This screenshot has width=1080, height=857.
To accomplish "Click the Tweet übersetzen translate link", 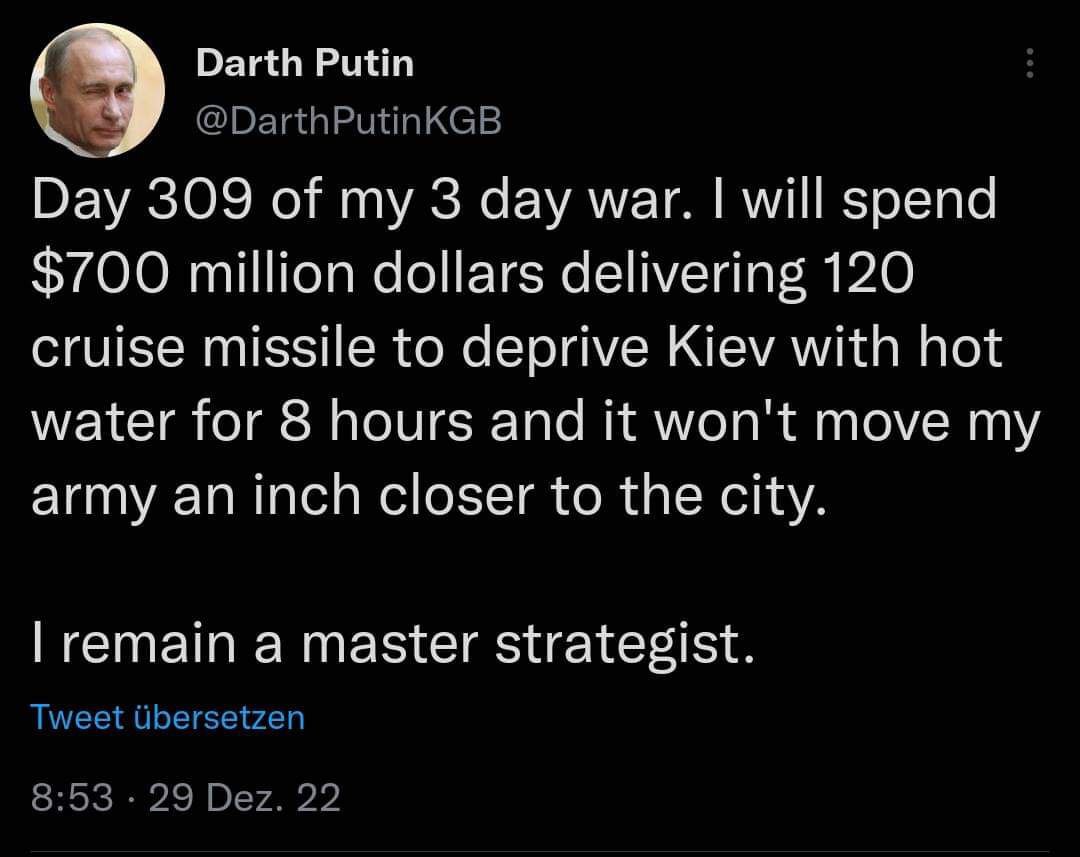I will coord(167,717).
